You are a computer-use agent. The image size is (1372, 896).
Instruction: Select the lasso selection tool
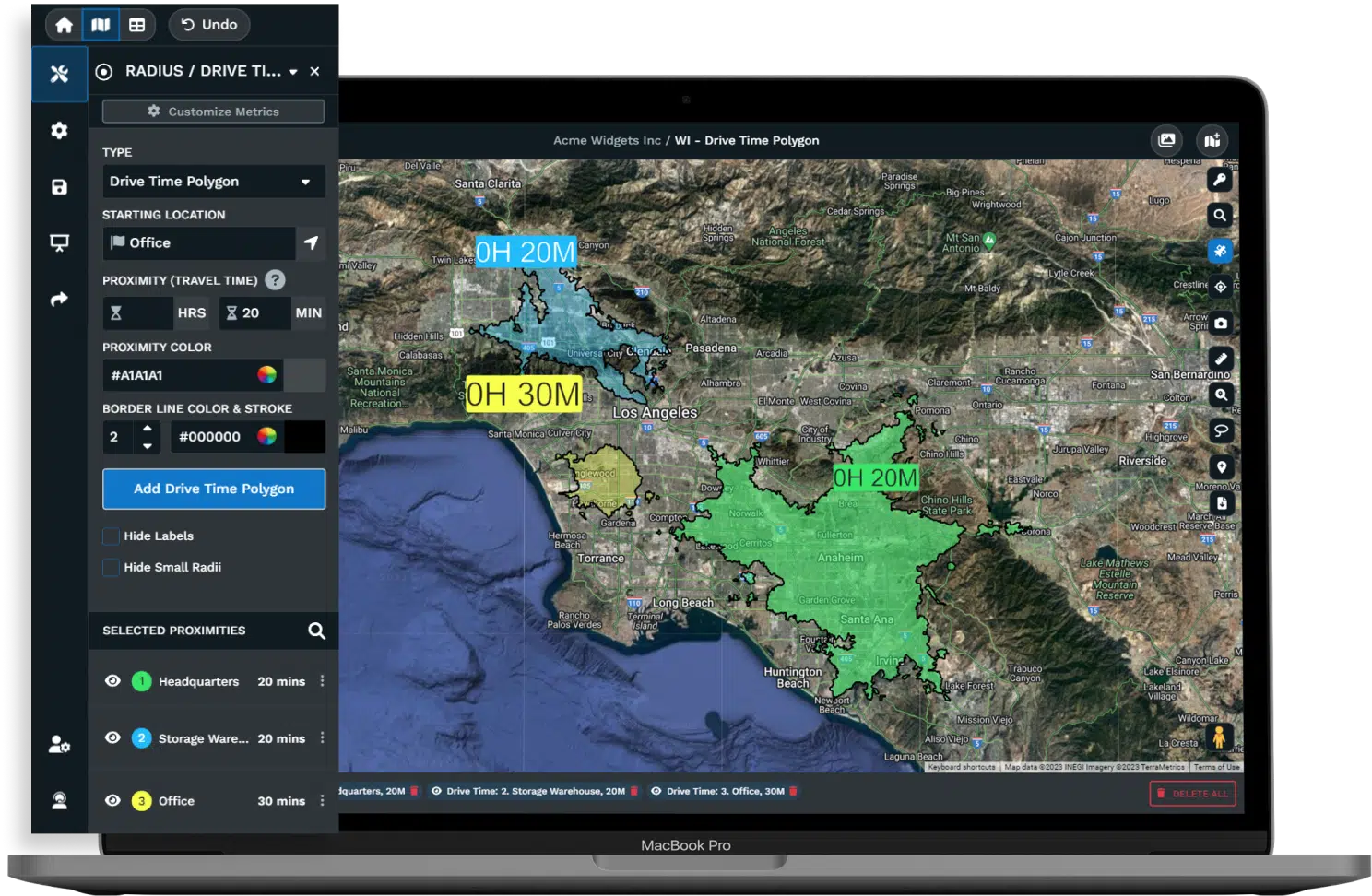[x=1221, y=430]
